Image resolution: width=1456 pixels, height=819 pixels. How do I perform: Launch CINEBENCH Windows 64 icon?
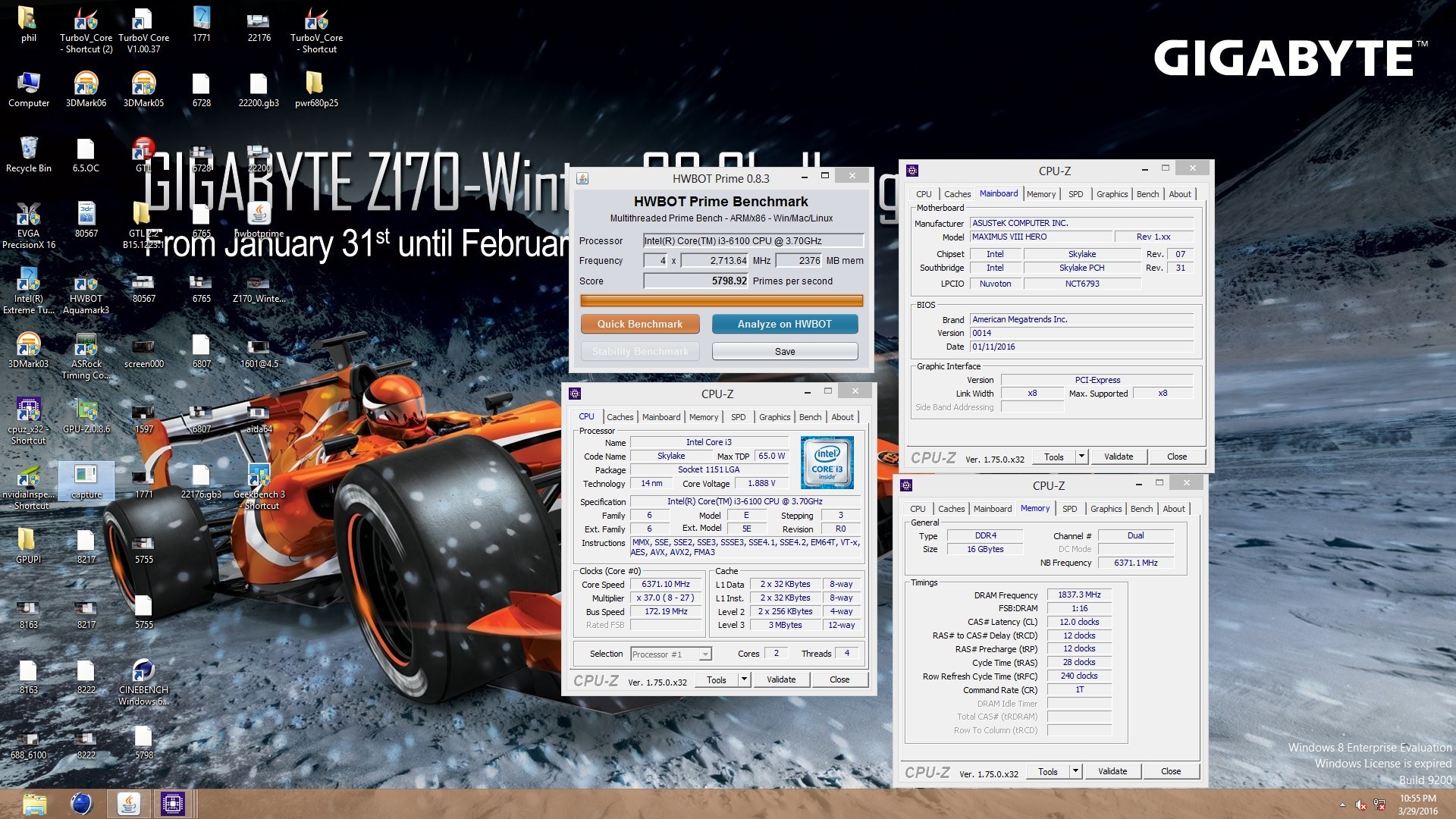144,682
